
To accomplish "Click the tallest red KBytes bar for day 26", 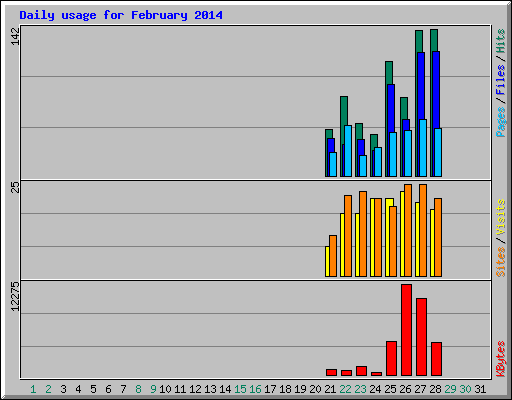I will [x=406, y=330].
